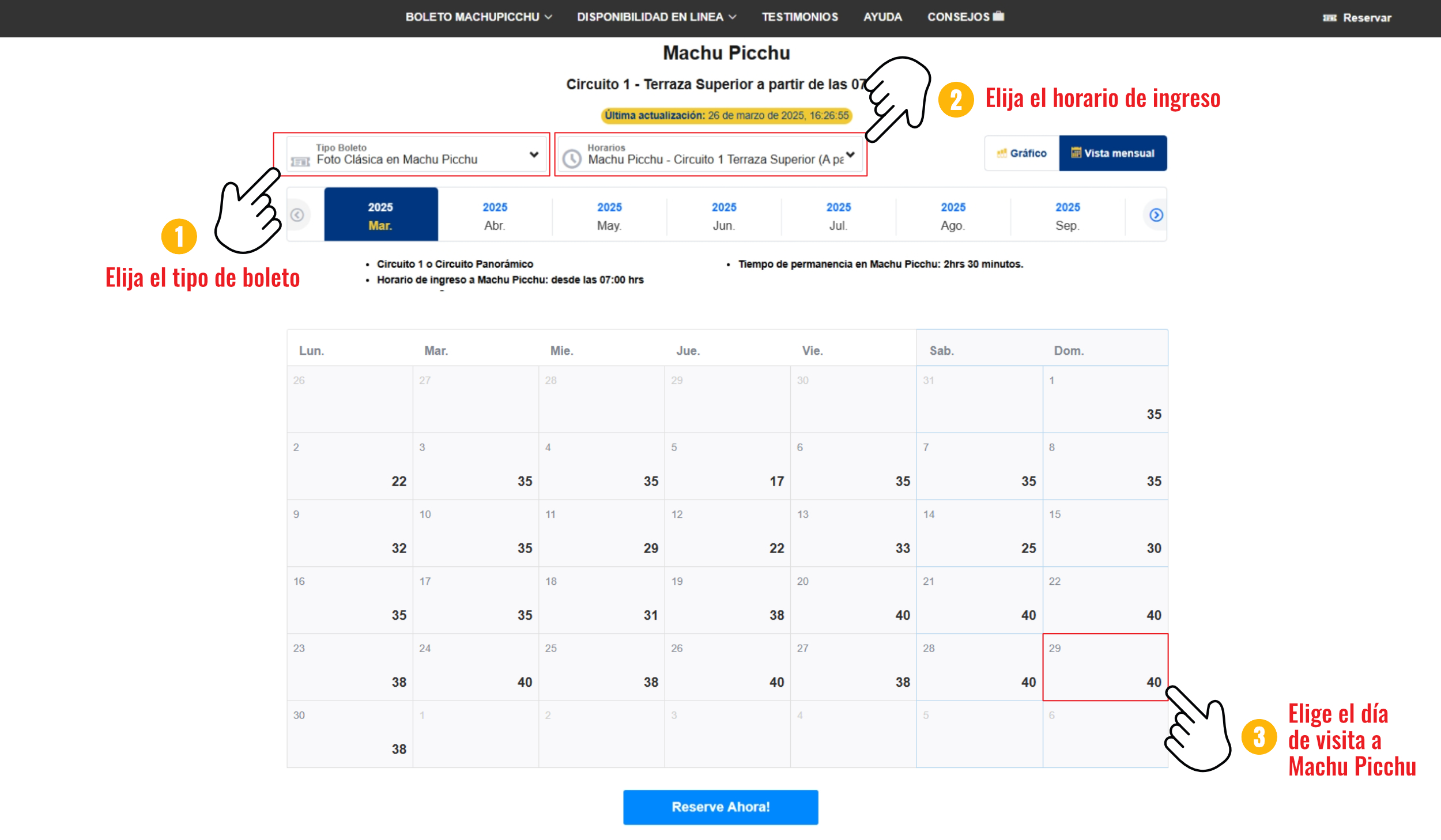The height and width of the screenshot is (840, 1441).
Task: Select March 1 in the calendar
Action: click(x=1105, y=399)
